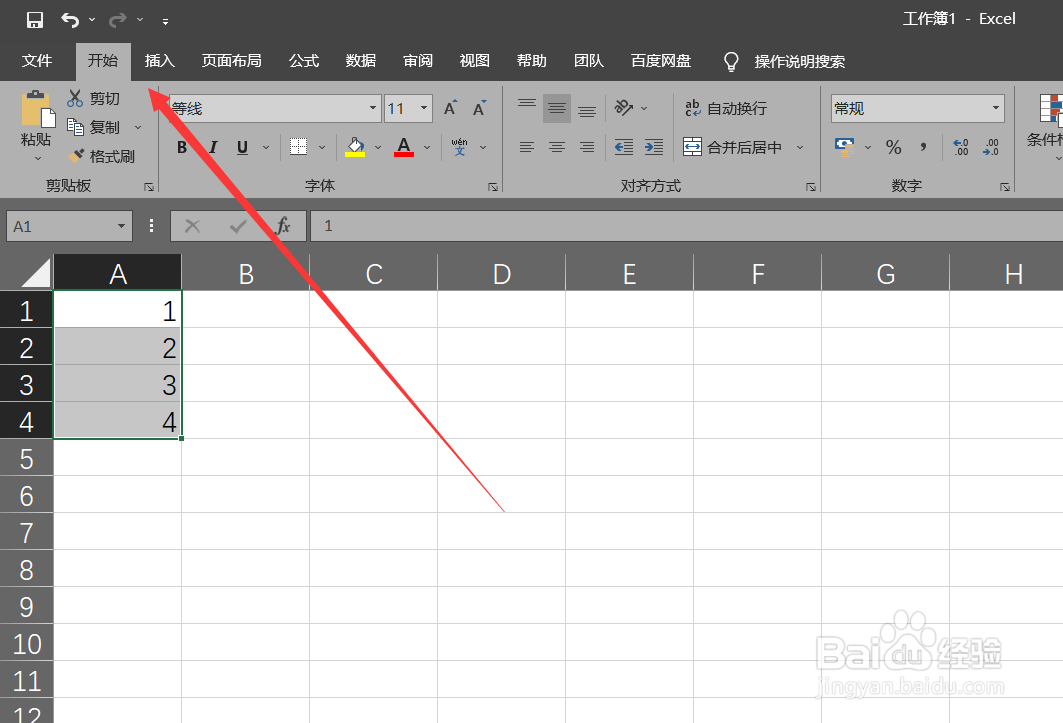Click the decrease decimal icon
The width and height of the screenshot is (1063, 723).
tap(990, 147)
